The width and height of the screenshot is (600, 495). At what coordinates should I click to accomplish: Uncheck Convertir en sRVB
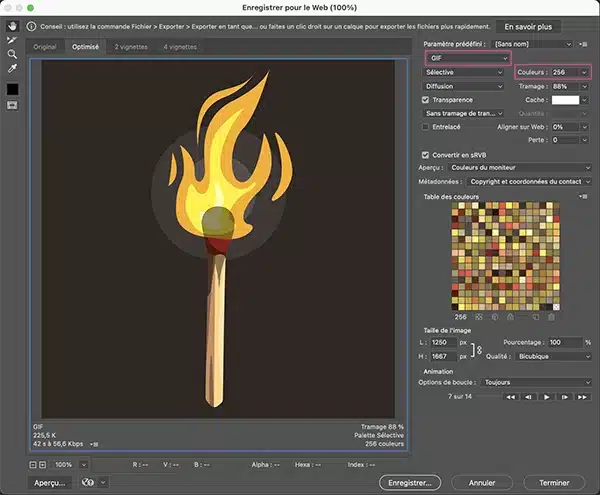tap(425, 155)
